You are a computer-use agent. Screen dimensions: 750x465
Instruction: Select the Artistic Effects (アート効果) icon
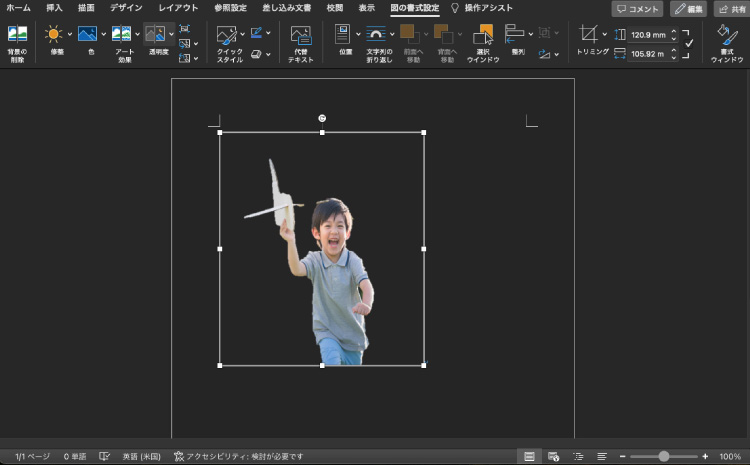[x=121, y=35]
